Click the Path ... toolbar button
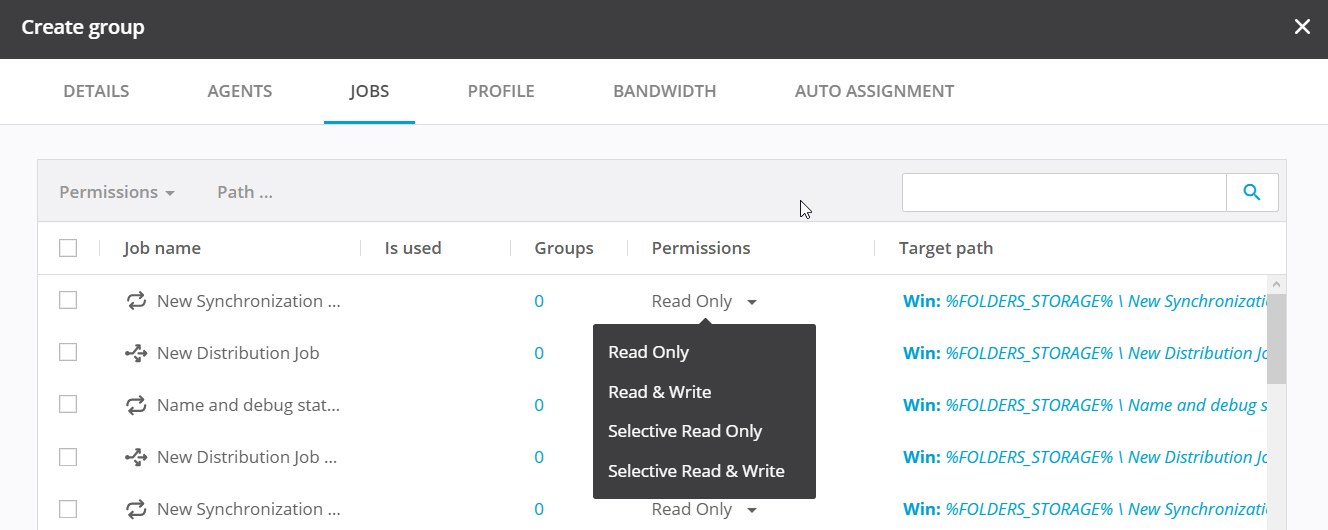This screenshot has height=530, width=1328. pos(245,192)
